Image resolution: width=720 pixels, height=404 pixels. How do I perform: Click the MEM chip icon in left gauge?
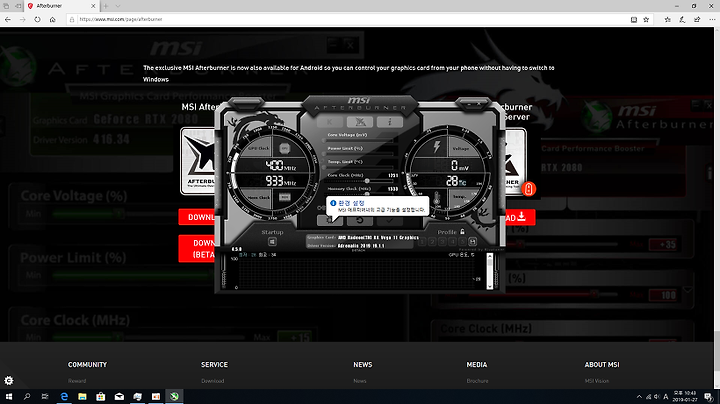coord(284,197)
